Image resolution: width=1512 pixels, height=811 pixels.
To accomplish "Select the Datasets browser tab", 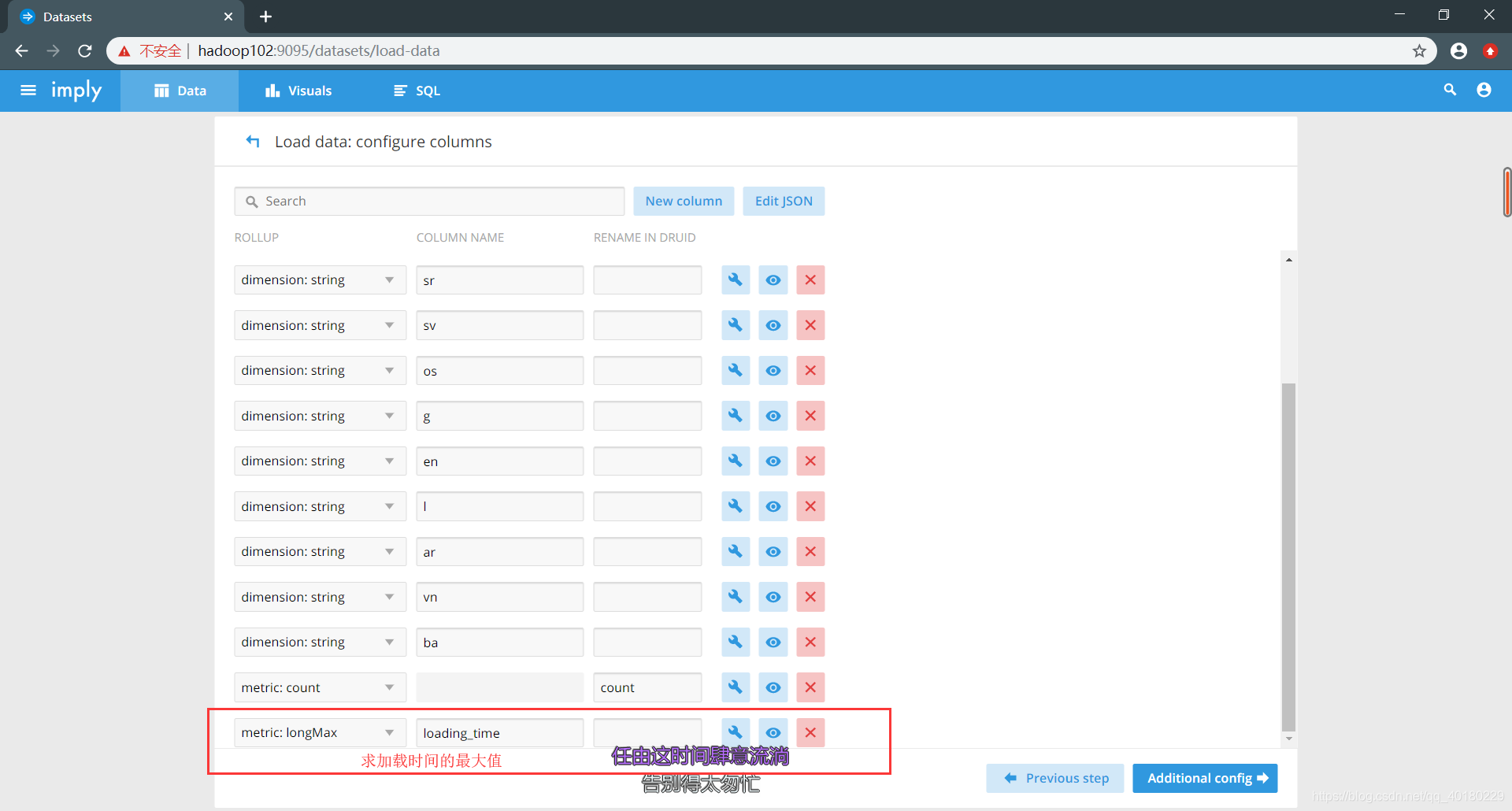I will pos(126,17).
